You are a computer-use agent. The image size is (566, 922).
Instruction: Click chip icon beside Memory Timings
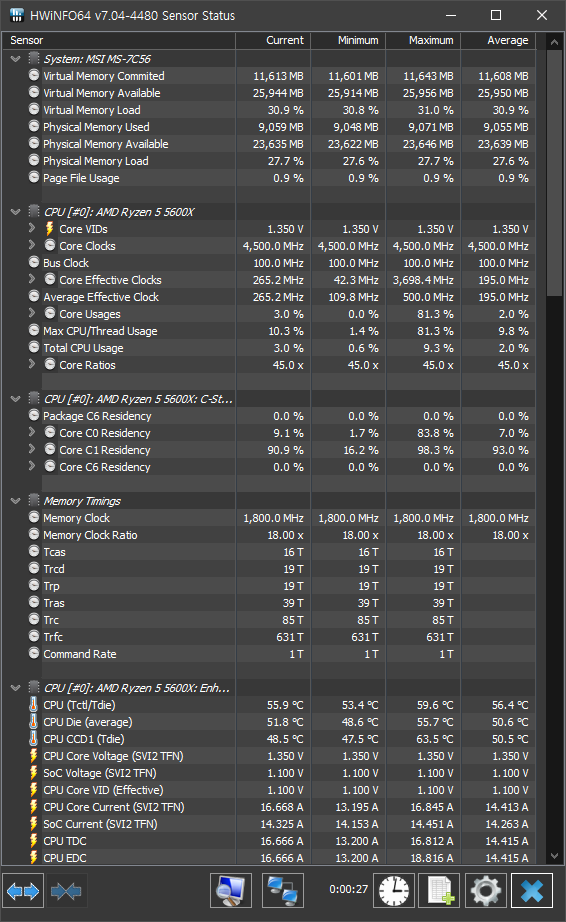[x=34, y=500]
